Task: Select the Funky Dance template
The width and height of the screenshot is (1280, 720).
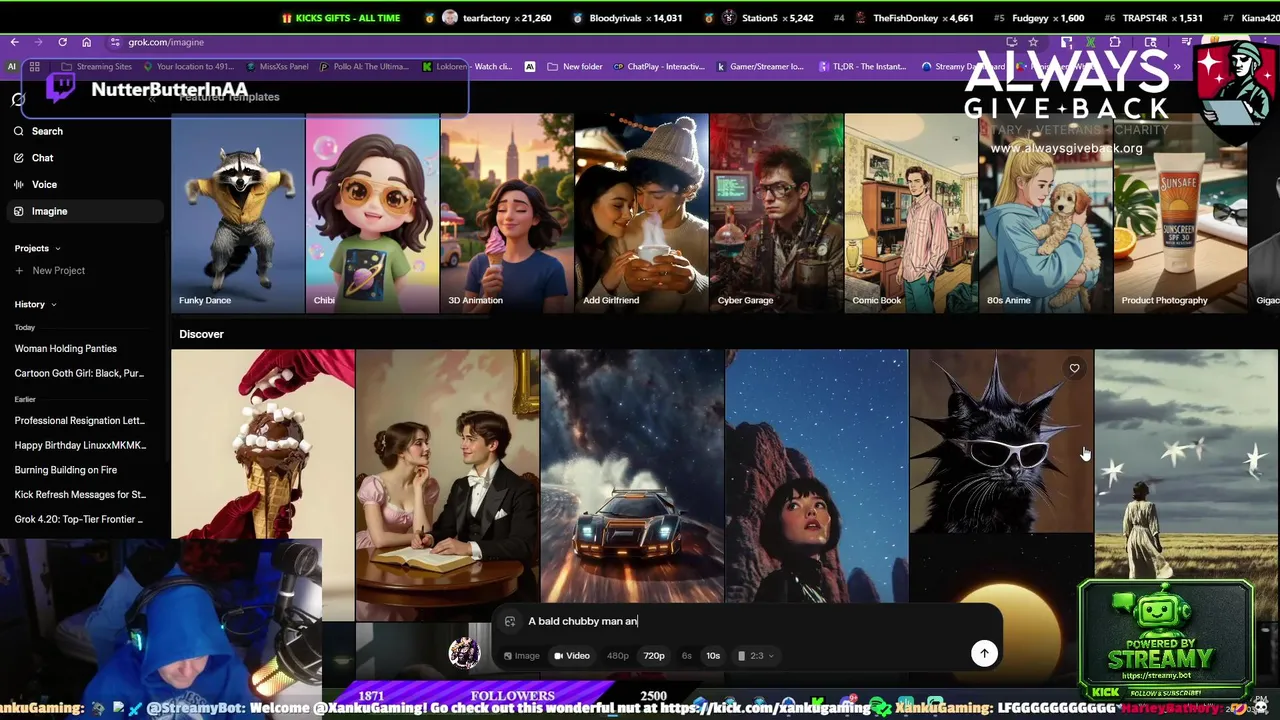Action: (x=238, y=213)
